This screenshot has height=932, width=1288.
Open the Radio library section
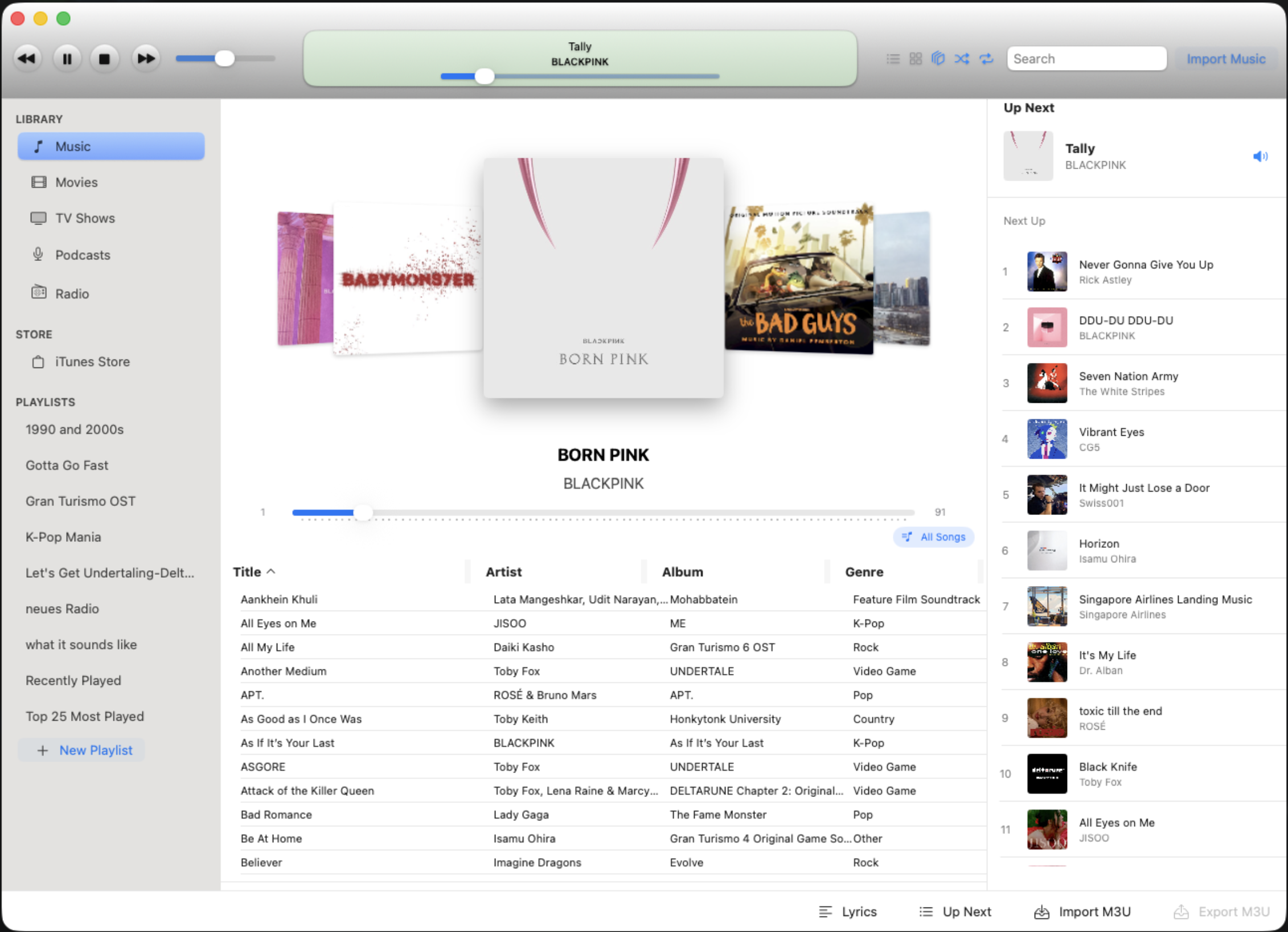click(x=72, y=293)
